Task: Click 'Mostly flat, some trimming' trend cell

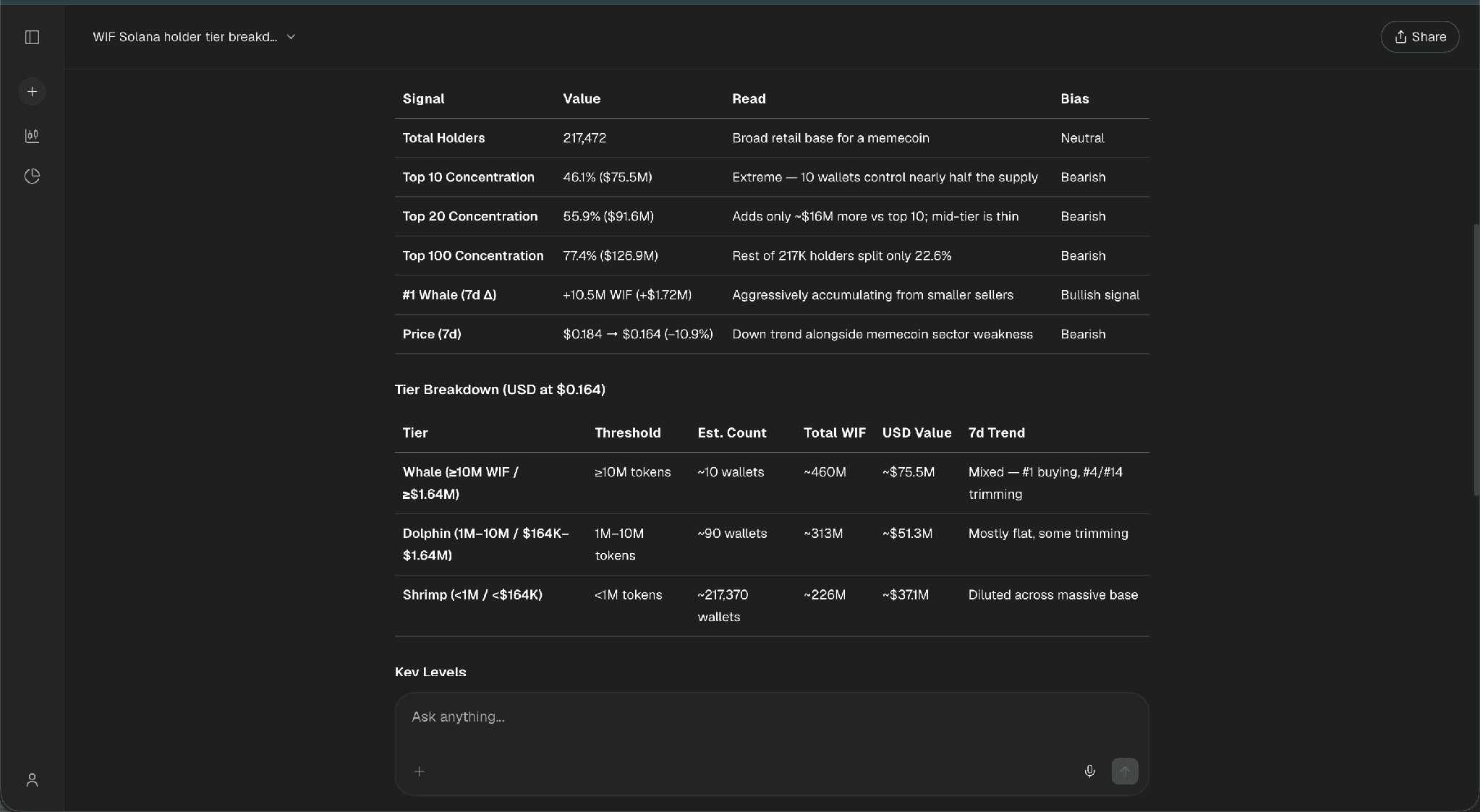Action: tap(1048, 534)
